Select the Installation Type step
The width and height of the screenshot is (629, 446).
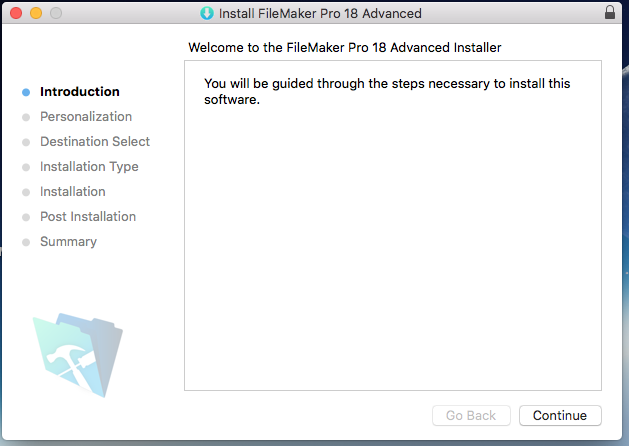(x=89, y=166)
